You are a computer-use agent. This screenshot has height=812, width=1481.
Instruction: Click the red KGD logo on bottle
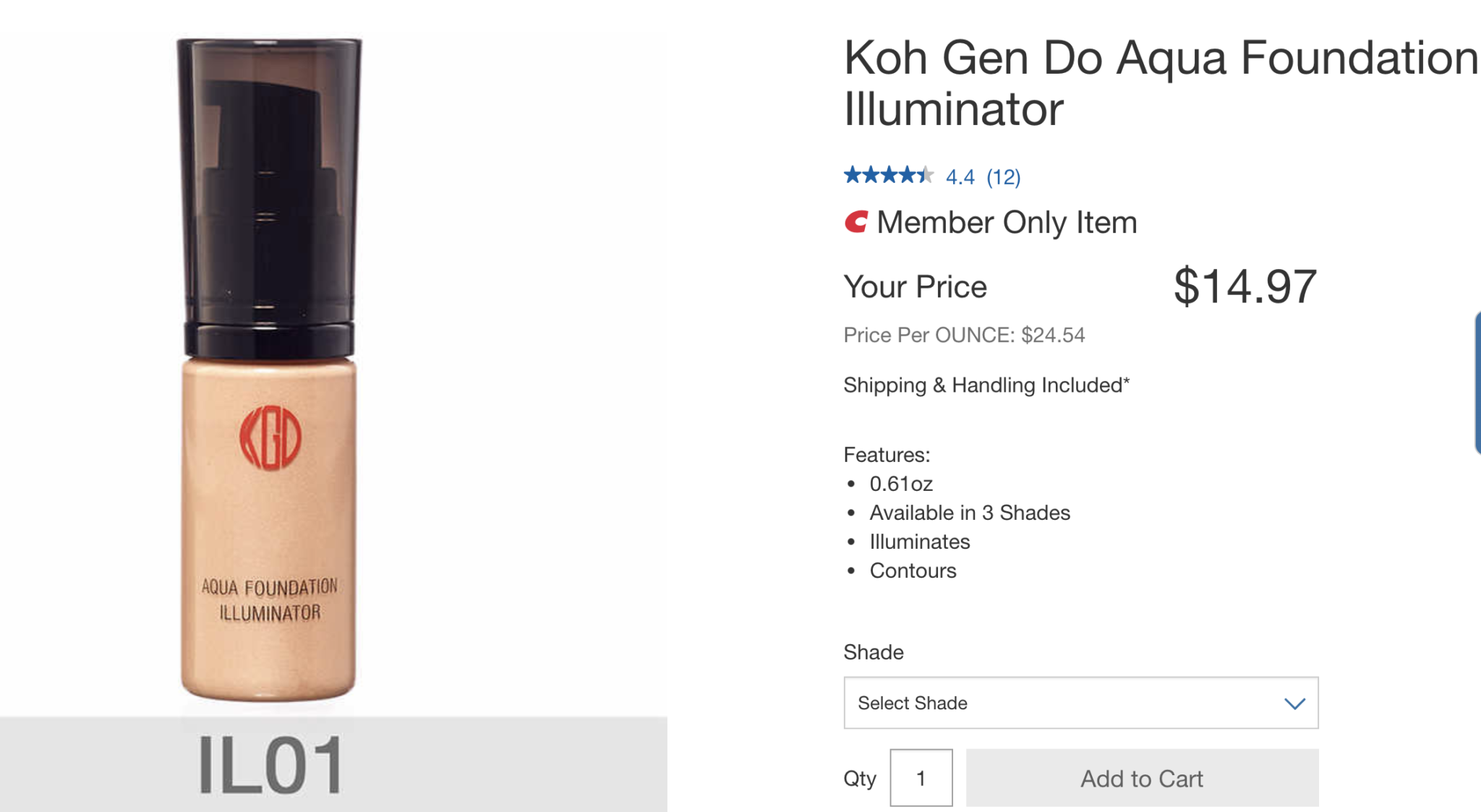point(270,438)
